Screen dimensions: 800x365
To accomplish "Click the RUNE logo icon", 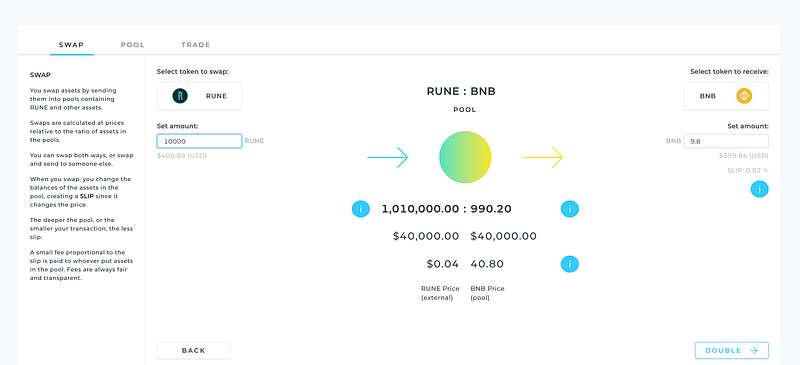I will point(180,95).
